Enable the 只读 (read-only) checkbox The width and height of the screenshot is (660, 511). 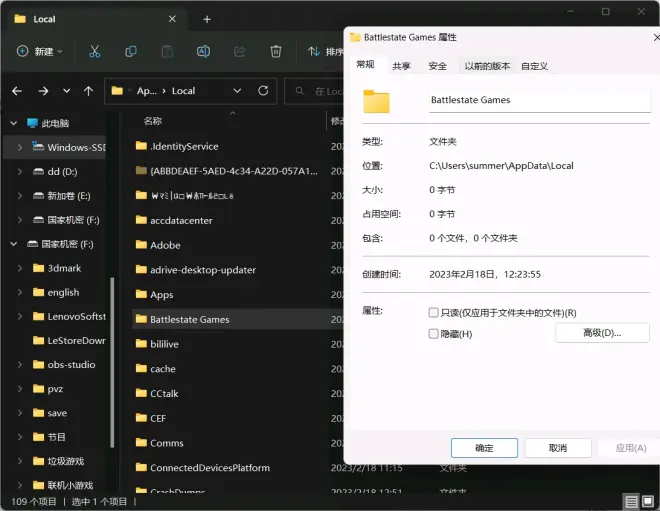tap(433, 313)
